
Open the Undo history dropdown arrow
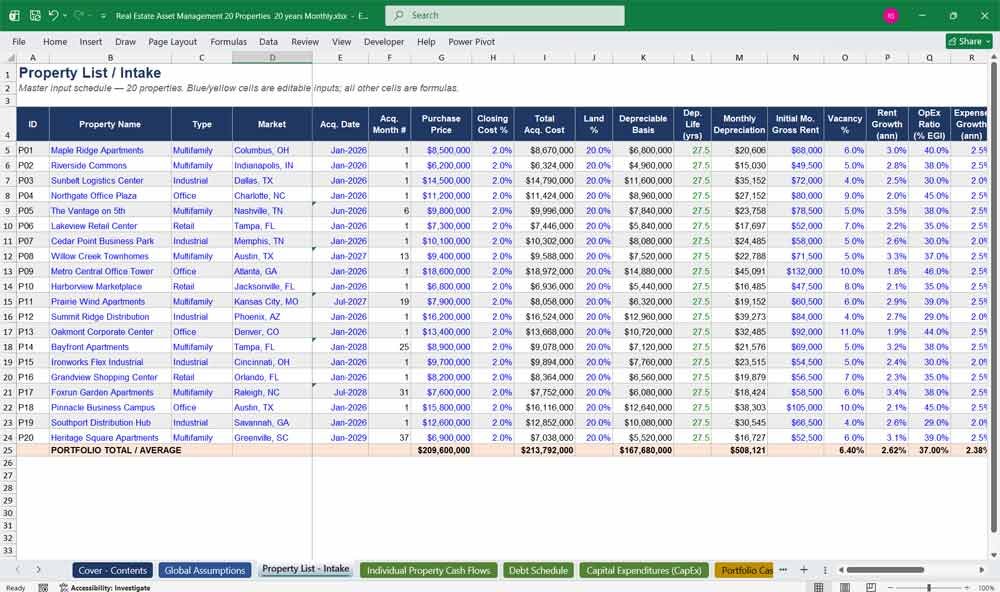(64, 15)
